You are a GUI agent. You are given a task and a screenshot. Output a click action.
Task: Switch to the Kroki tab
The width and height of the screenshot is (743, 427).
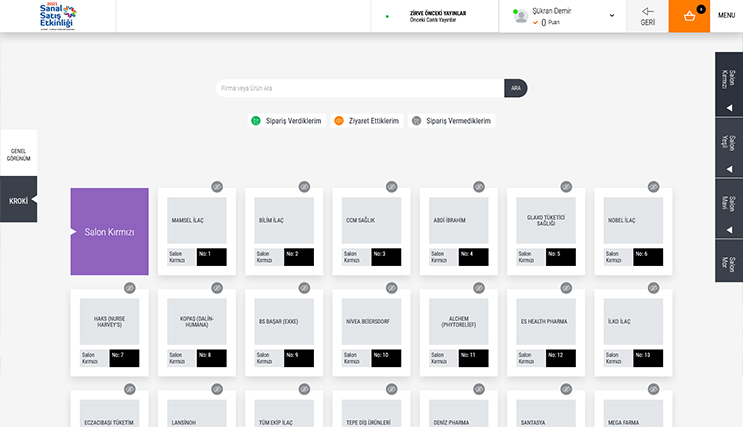18,201
